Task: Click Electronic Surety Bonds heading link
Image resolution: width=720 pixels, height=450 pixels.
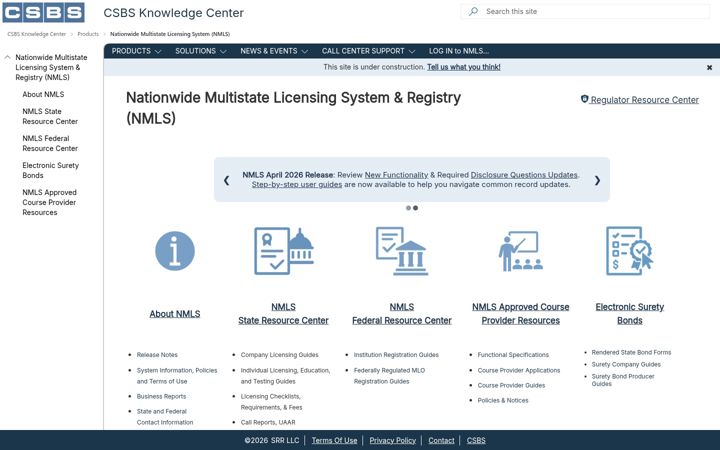Action: click(x=630, y=314)
